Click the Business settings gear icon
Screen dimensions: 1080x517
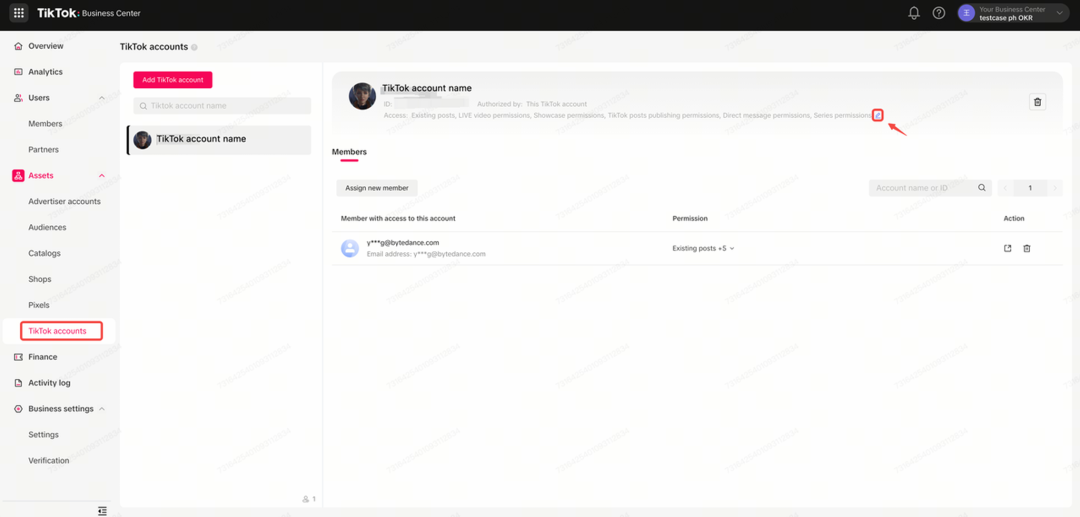(19, 409)
